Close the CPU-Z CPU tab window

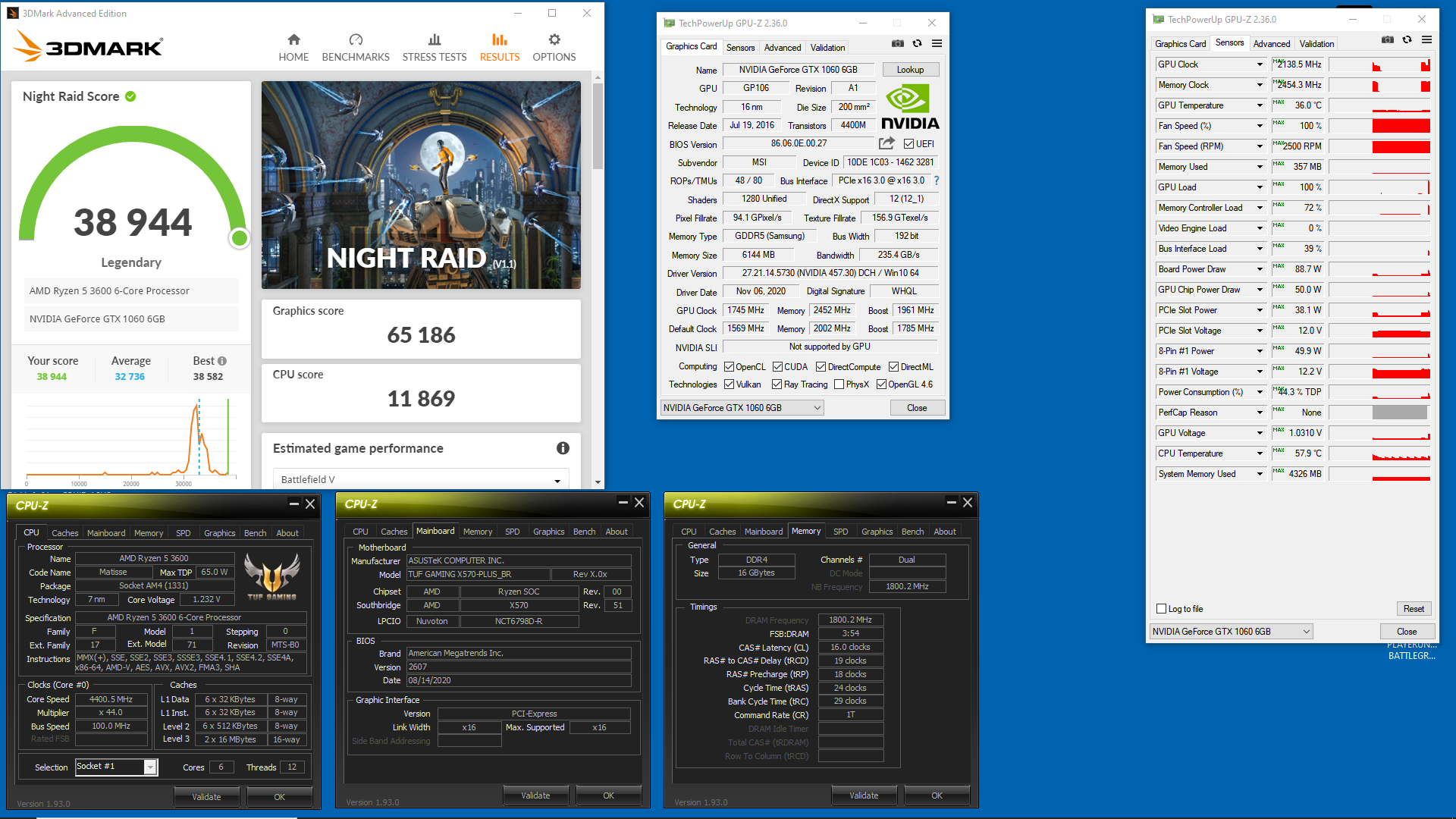tap(310, 504)
